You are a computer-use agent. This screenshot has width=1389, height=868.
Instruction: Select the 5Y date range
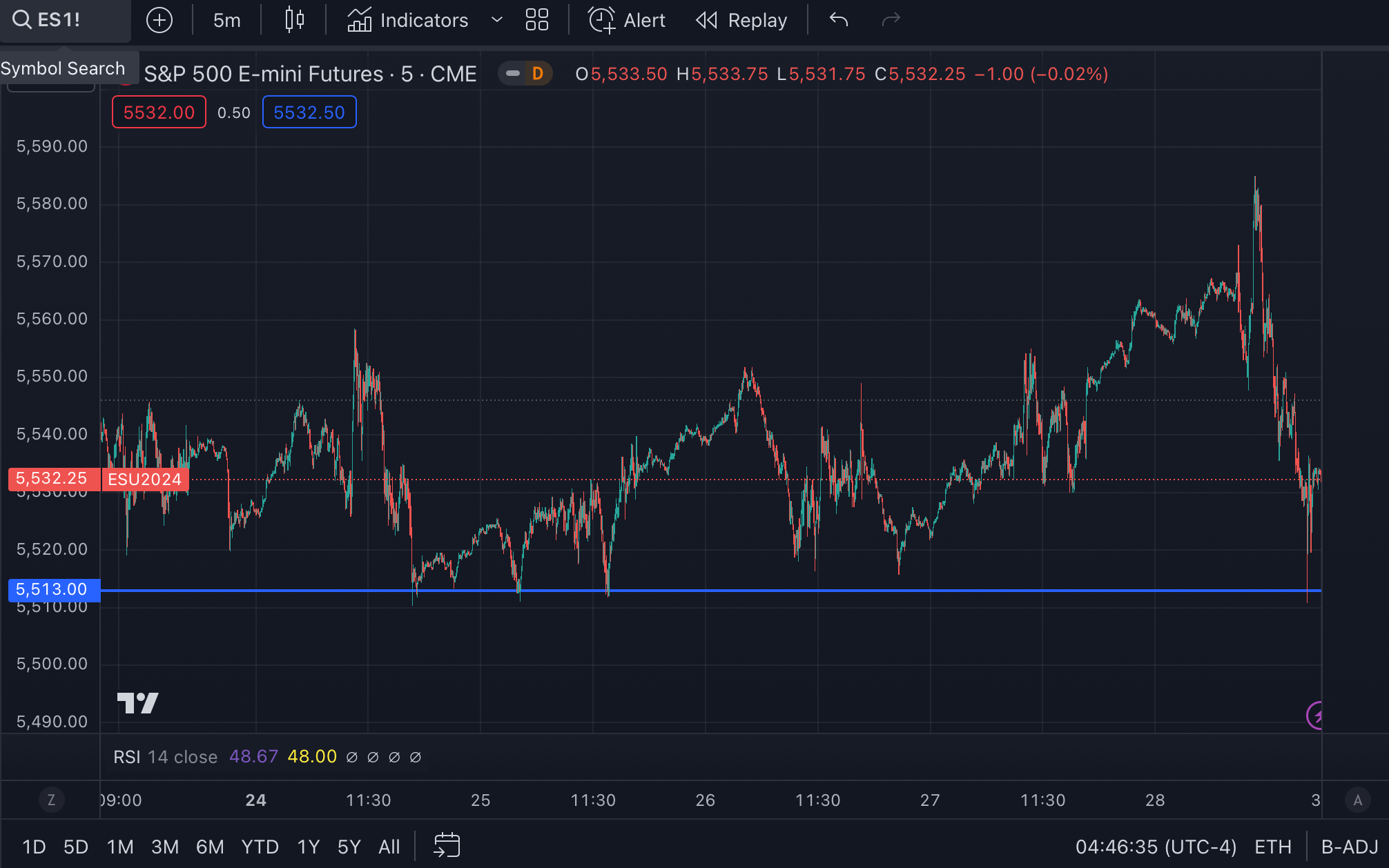click(x=349, y=847)
